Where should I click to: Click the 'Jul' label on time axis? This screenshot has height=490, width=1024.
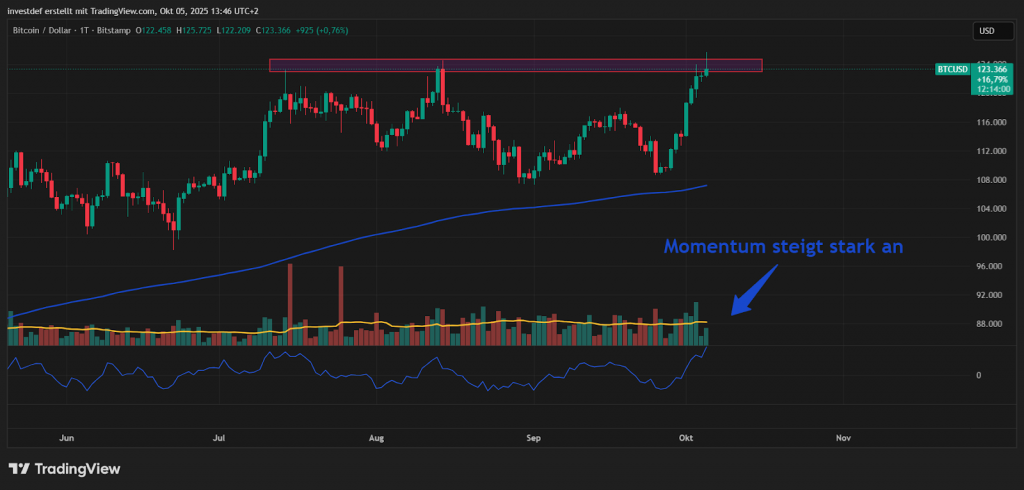coord(219,437)
